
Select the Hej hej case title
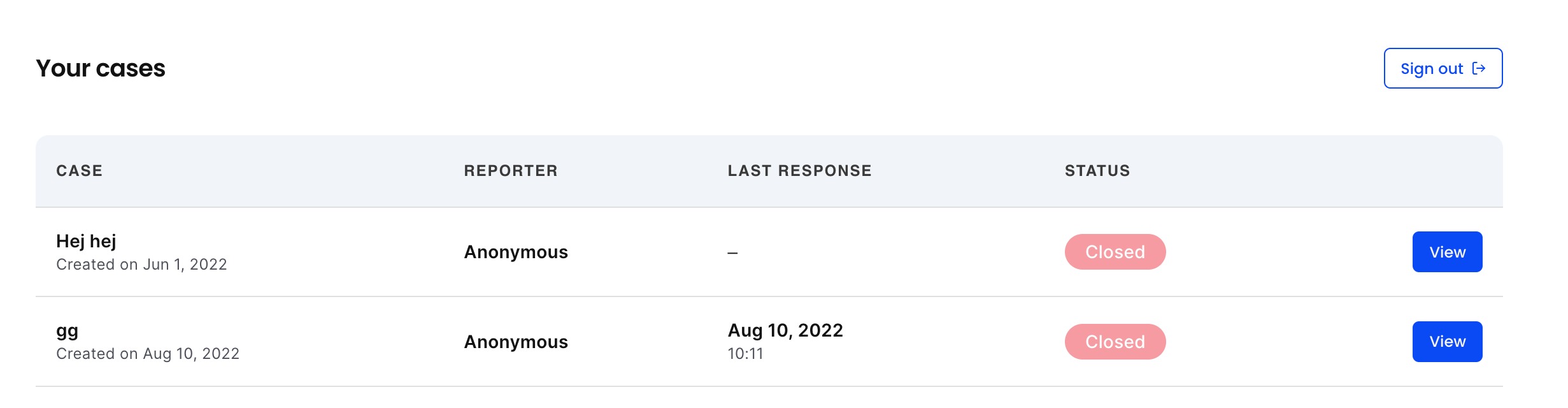86,242
